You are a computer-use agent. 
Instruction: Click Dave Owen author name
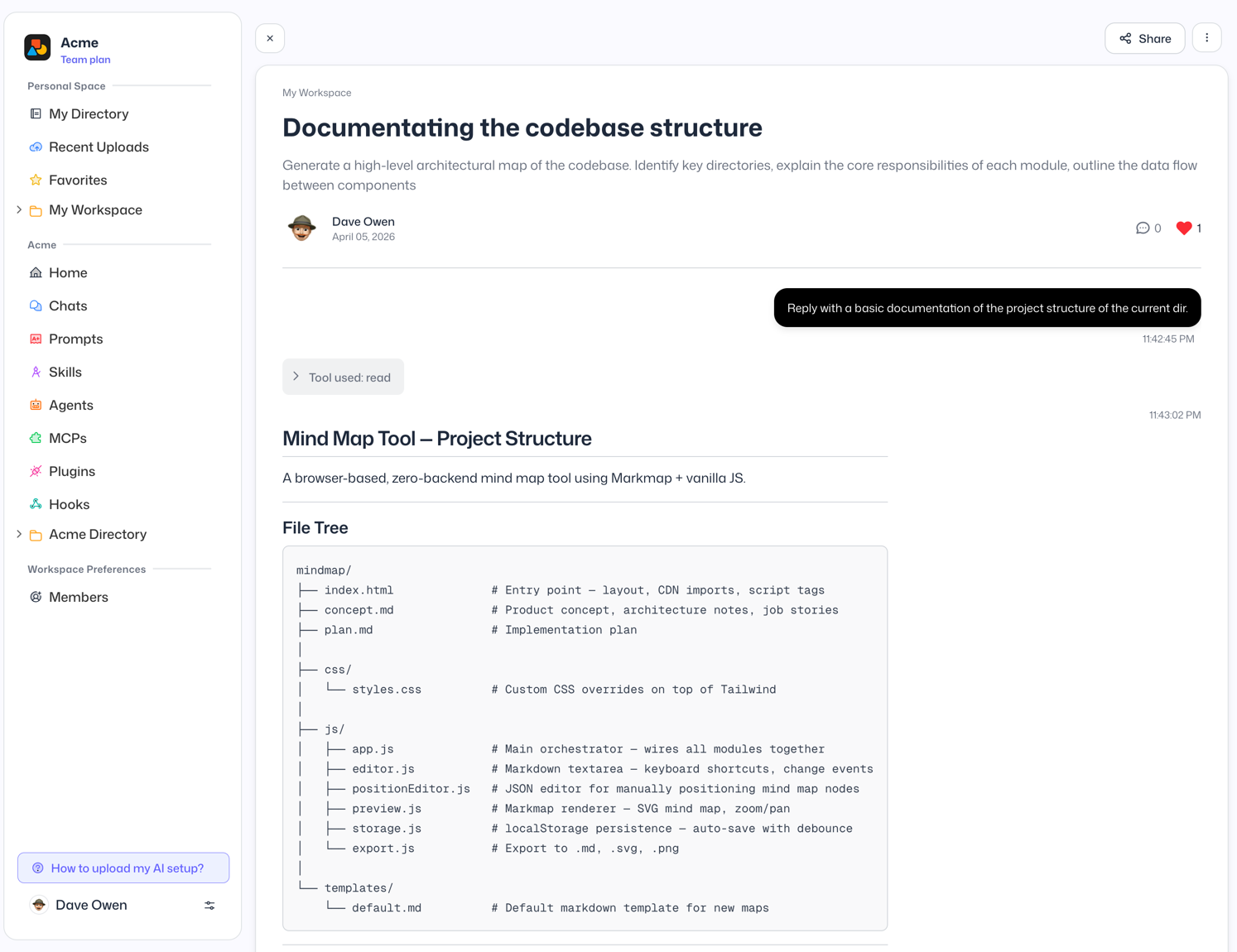tap(363, 221)
